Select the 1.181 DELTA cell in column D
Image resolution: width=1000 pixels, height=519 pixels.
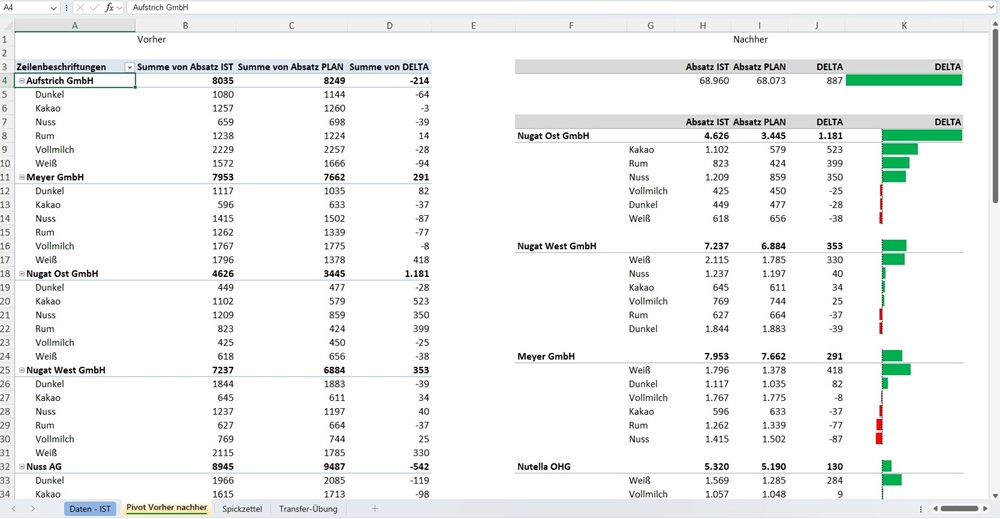point(390,274)
